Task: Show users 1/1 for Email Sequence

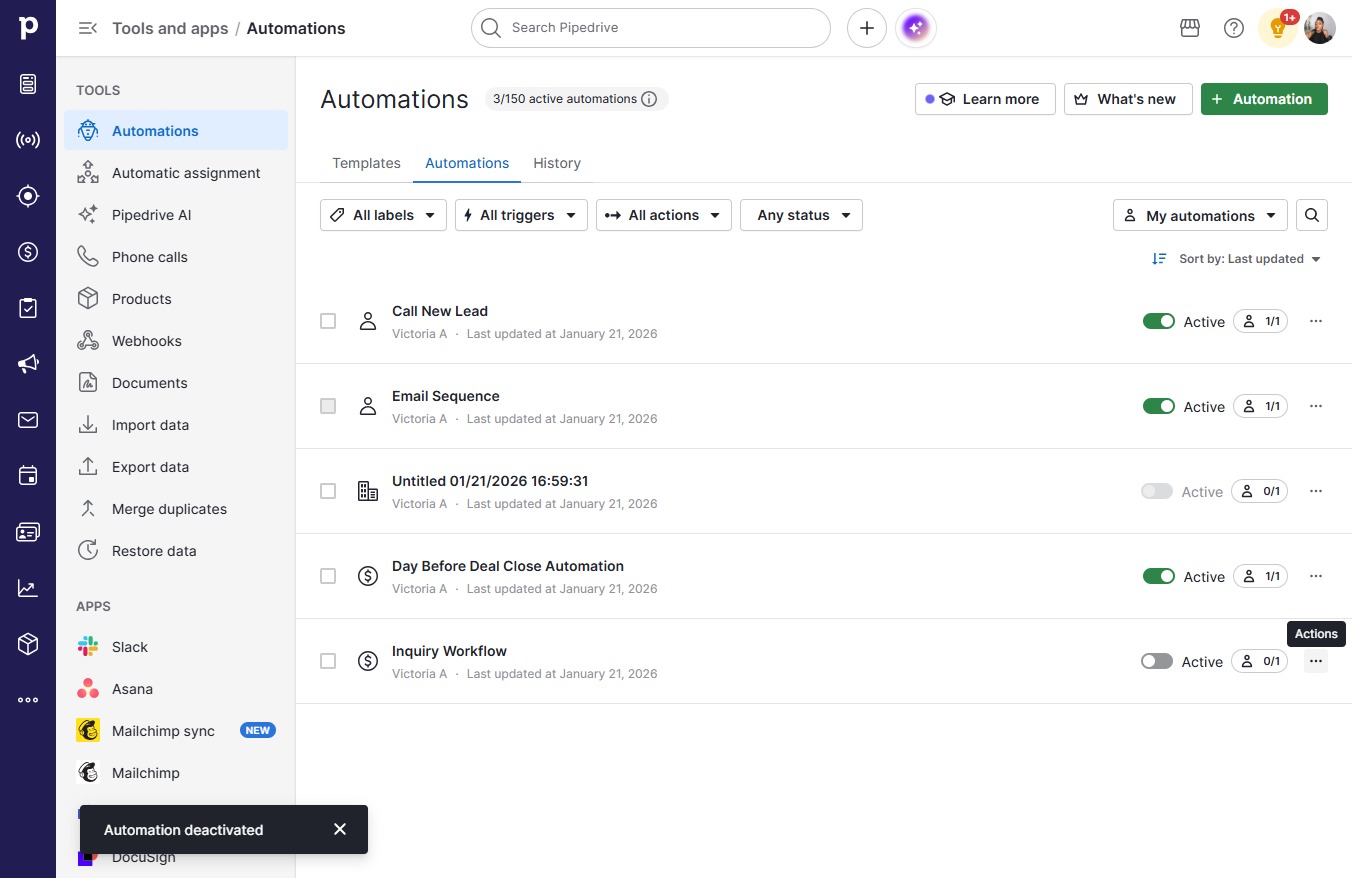Action: (1260, 406)
